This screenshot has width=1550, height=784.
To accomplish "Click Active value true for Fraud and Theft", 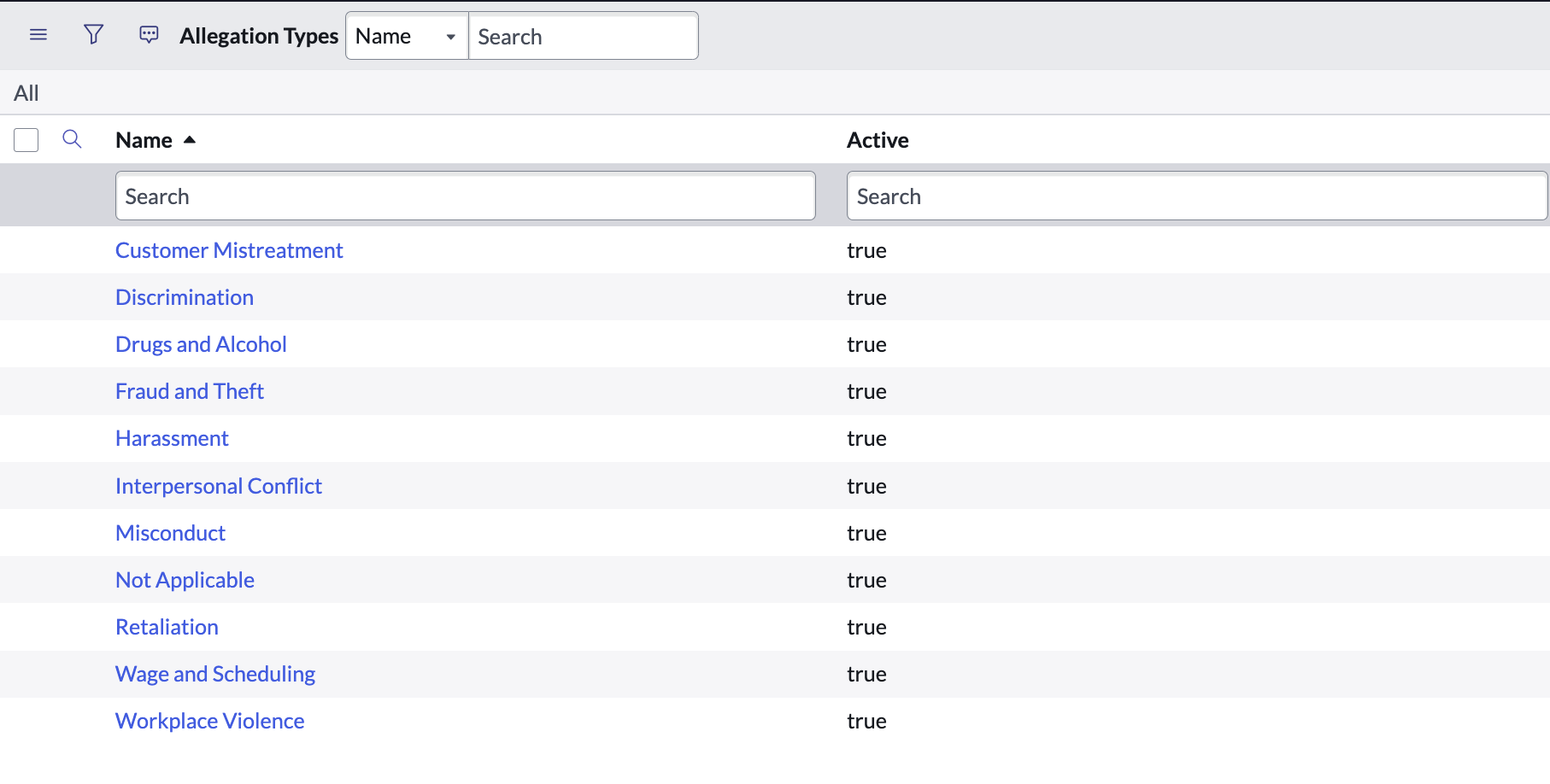I will (866, 391).
